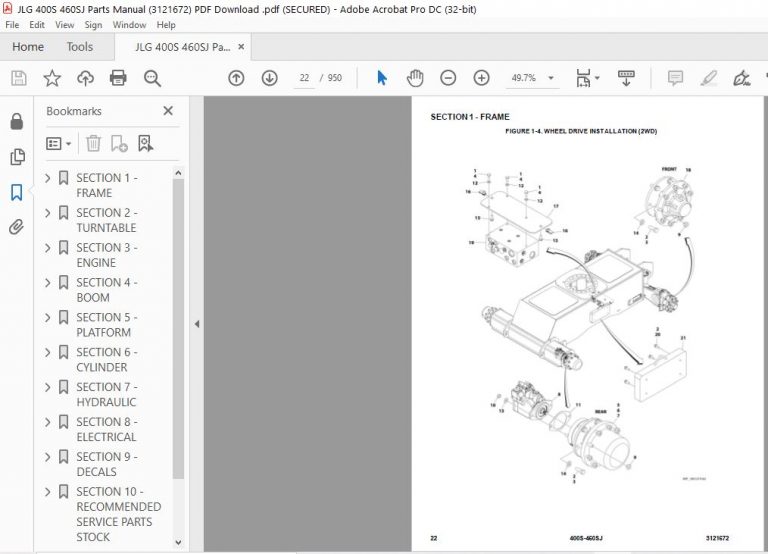This screenshot has width=768, height=554.
Task: Jump to SECTION 7 - HYDRAULIC bookmark text
Action: tap(106, 394)
